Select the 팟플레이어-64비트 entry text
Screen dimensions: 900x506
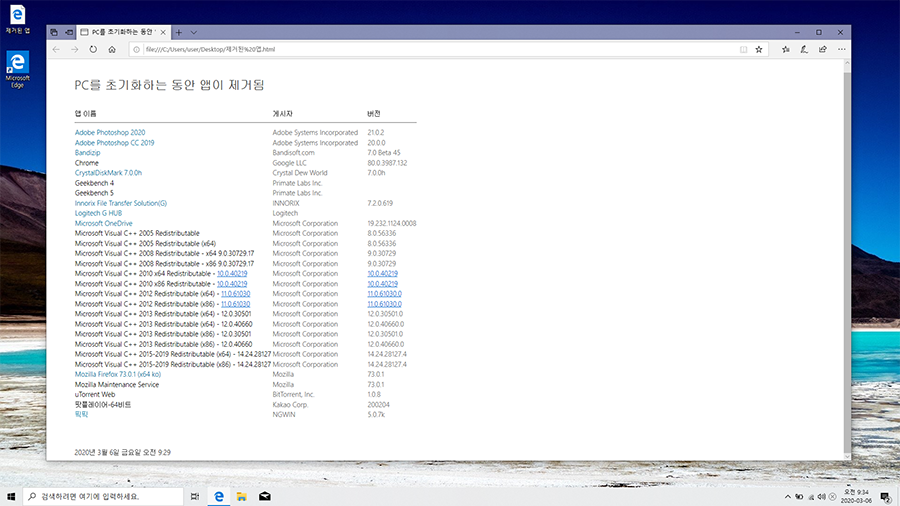(103, 404)
